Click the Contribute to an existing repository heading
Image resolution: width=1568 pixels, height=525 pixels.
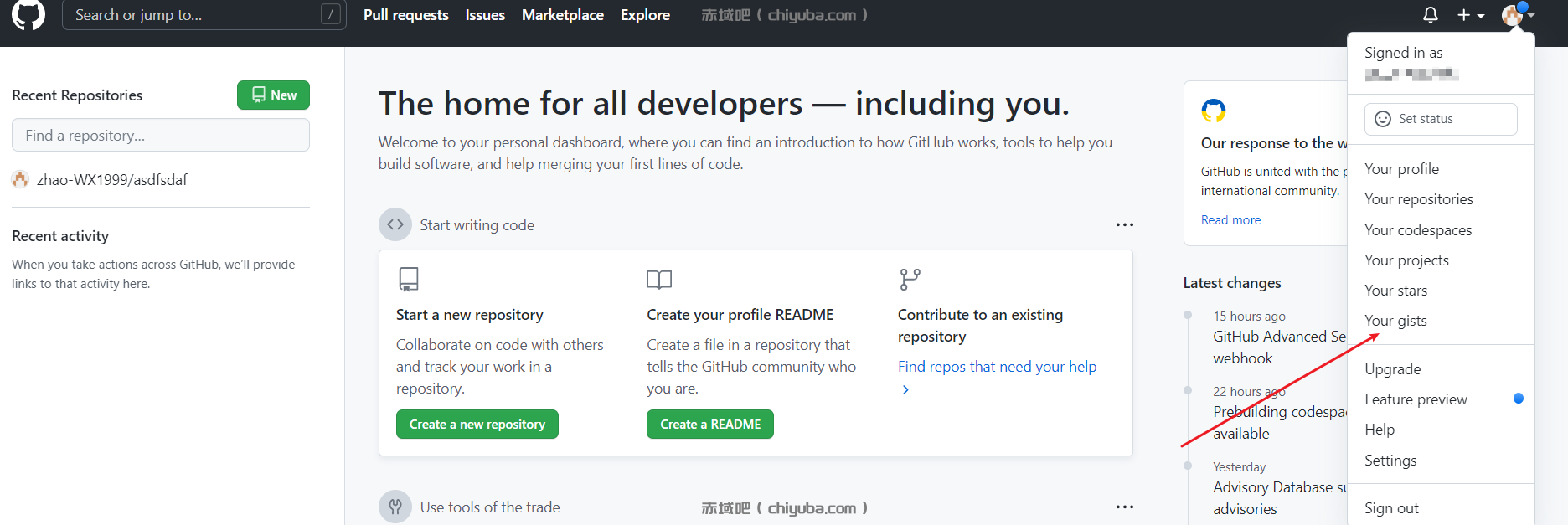[980, 326]
